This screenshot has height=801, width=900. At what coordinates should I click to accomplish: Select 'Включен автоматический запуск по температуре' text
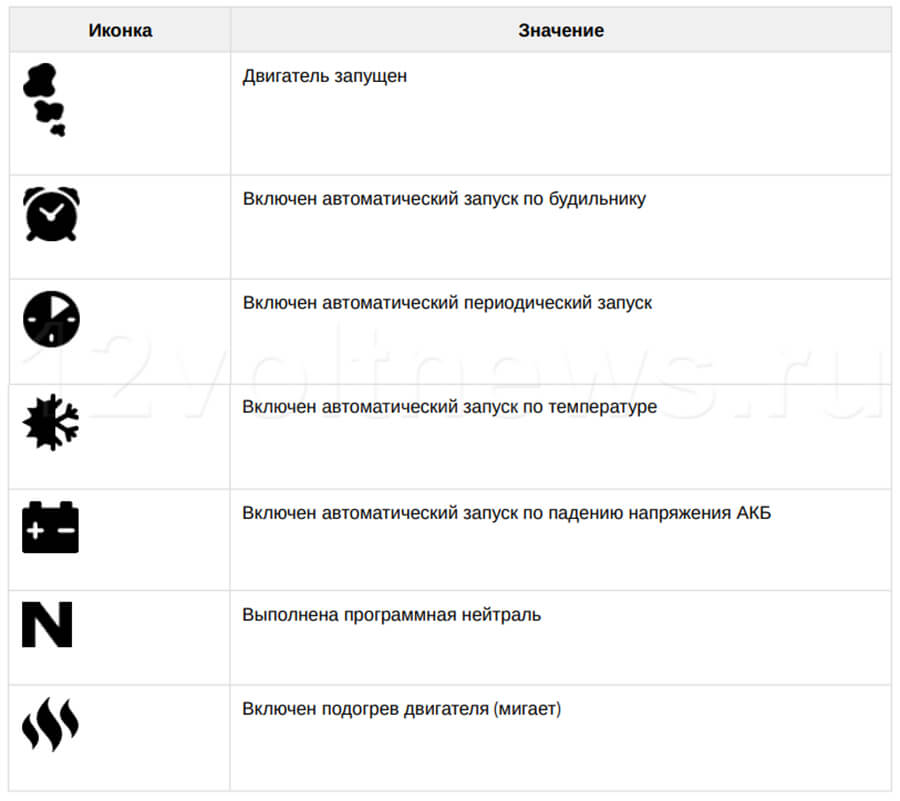click(x=449, y=406)
